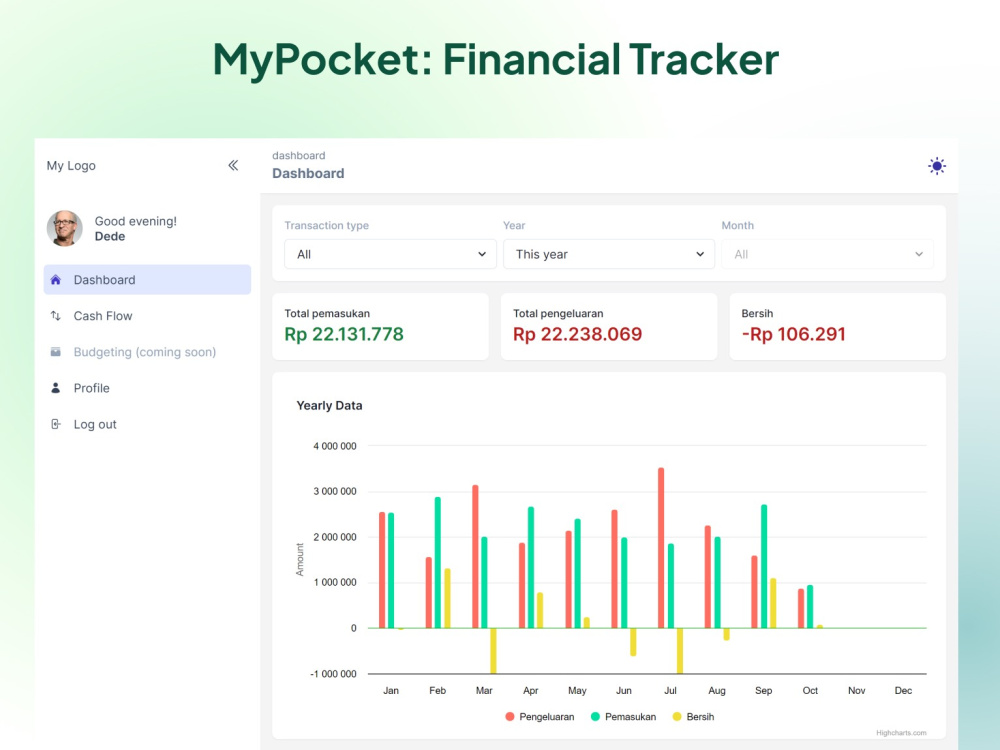Viewport: 1000px width, 750px height.
Task: Click the Dashboard home icon
Action: pyautogui.click(x=55, y=280)
